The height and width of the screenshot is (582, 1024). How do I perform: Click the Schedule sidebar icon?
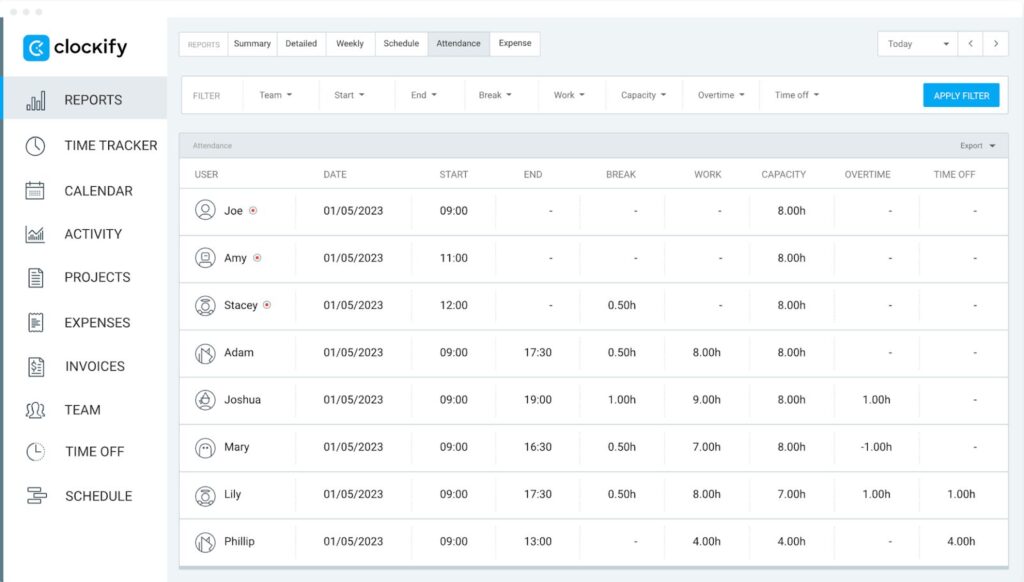click(36, 496)
